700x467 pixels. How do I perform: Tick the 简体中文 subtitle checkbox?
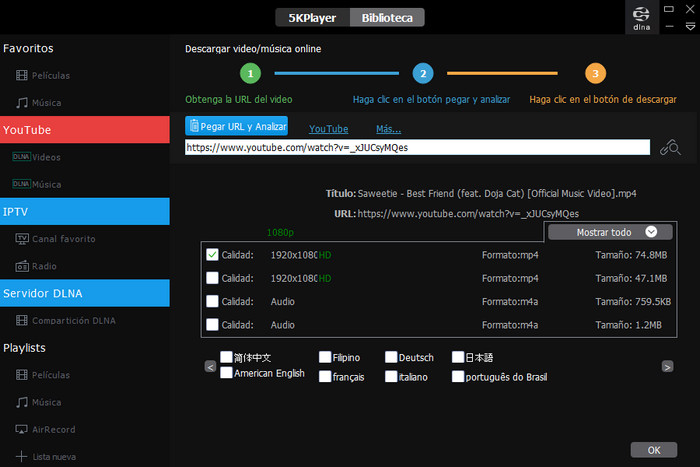[226, 357]
